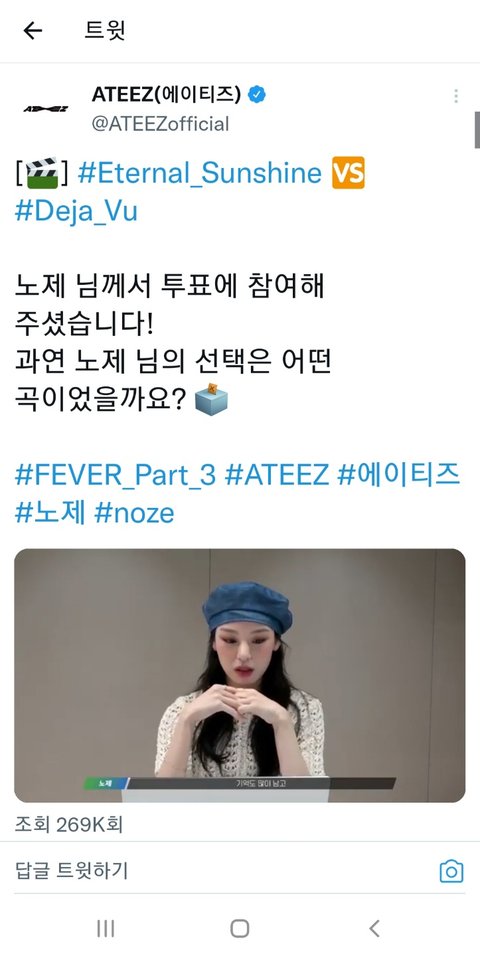This screenshot has height=956, width=480.
Task: Tap the Android system back icon
Action: pyautogui.click(x=374, y=928)
